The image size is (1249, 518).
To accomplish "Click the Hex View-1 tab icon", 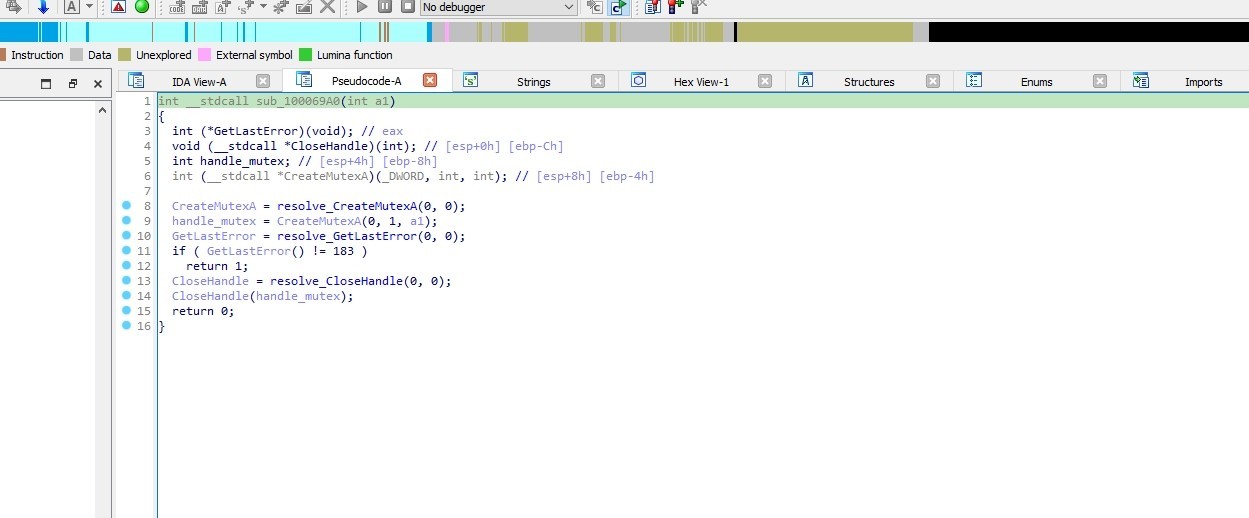I will pos(638,81).
